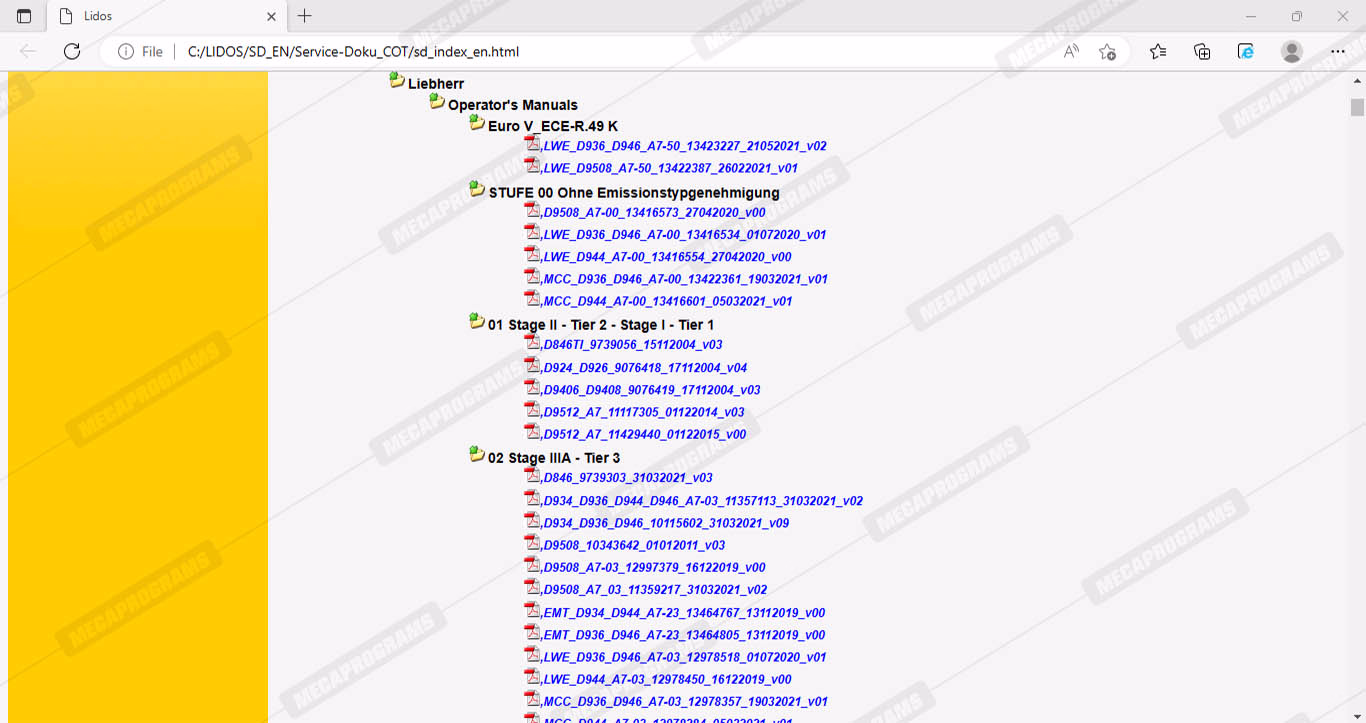The image size is (1366, 723).
Task: Click the vertical scrollbar thumb
Action: (x=1357, y=107)
